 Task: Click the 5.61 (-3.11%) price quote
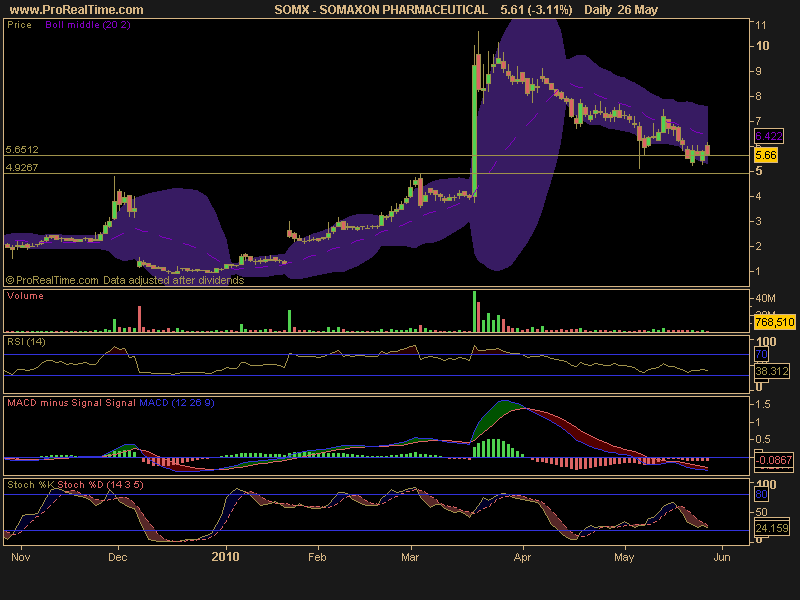[536, 10]
